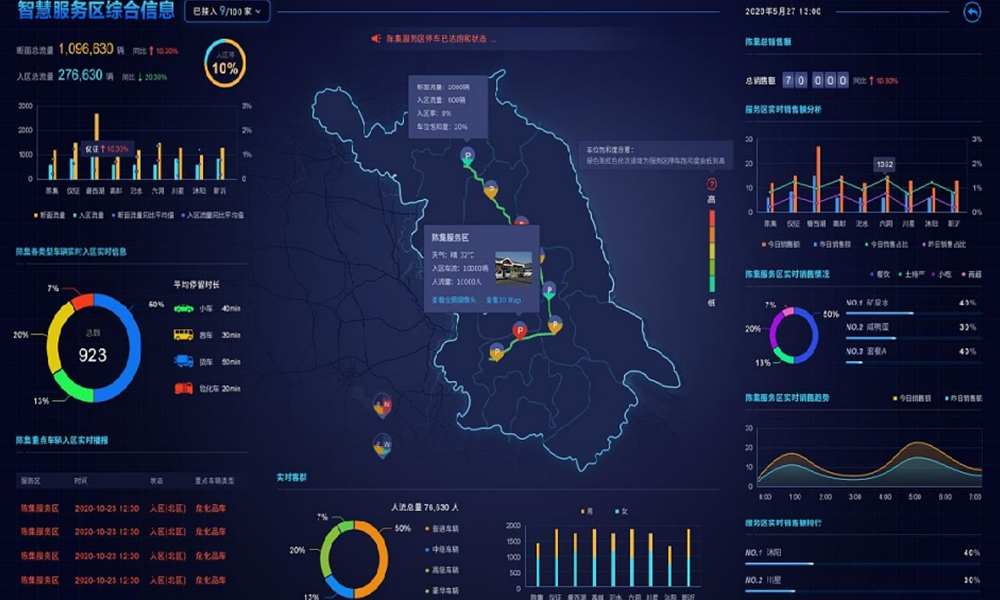Click the red question mark help icon

(712, 184)
